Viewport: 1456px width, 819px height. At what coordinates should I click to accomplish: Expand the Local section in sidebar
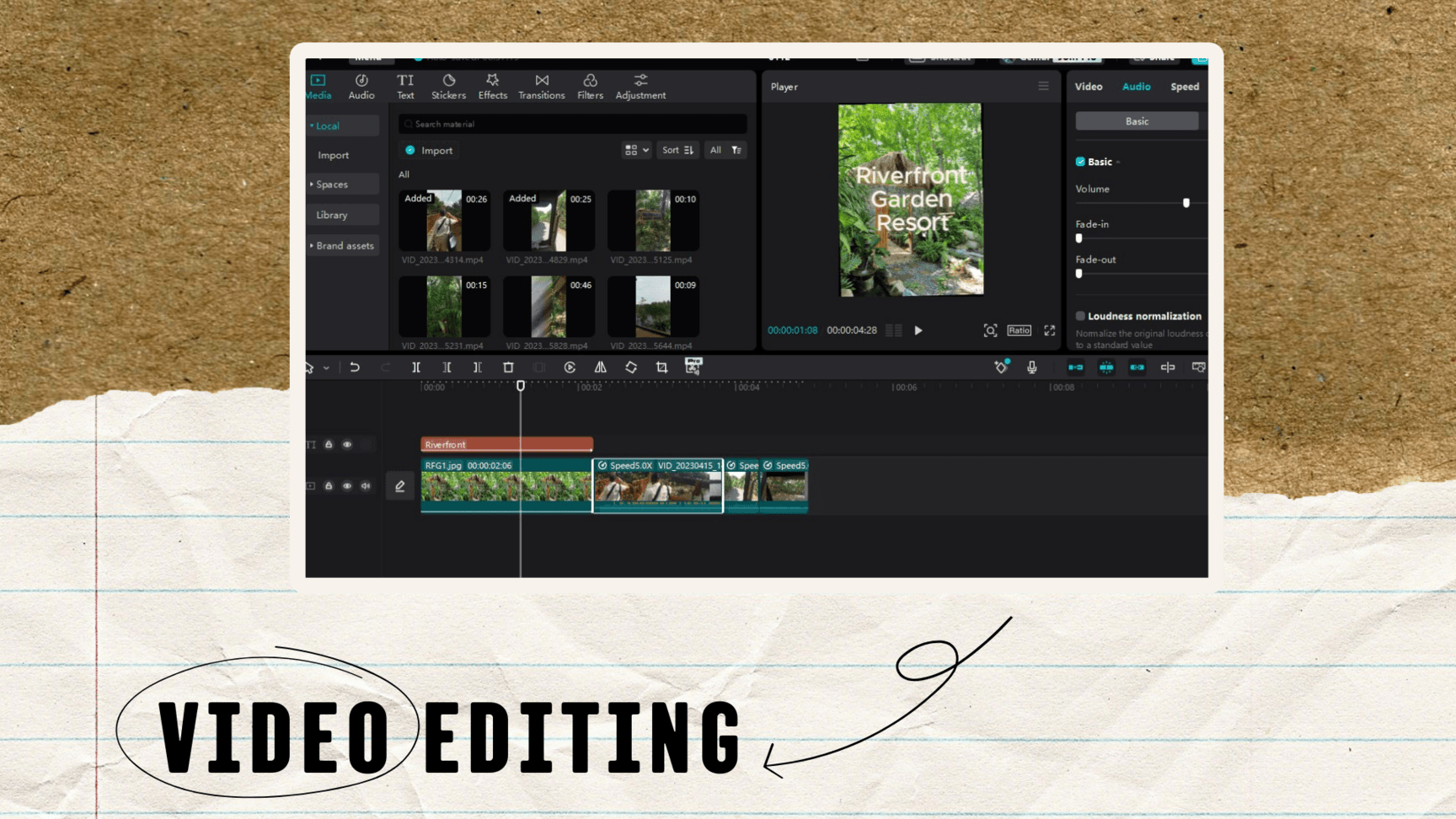tap(343, 126)
